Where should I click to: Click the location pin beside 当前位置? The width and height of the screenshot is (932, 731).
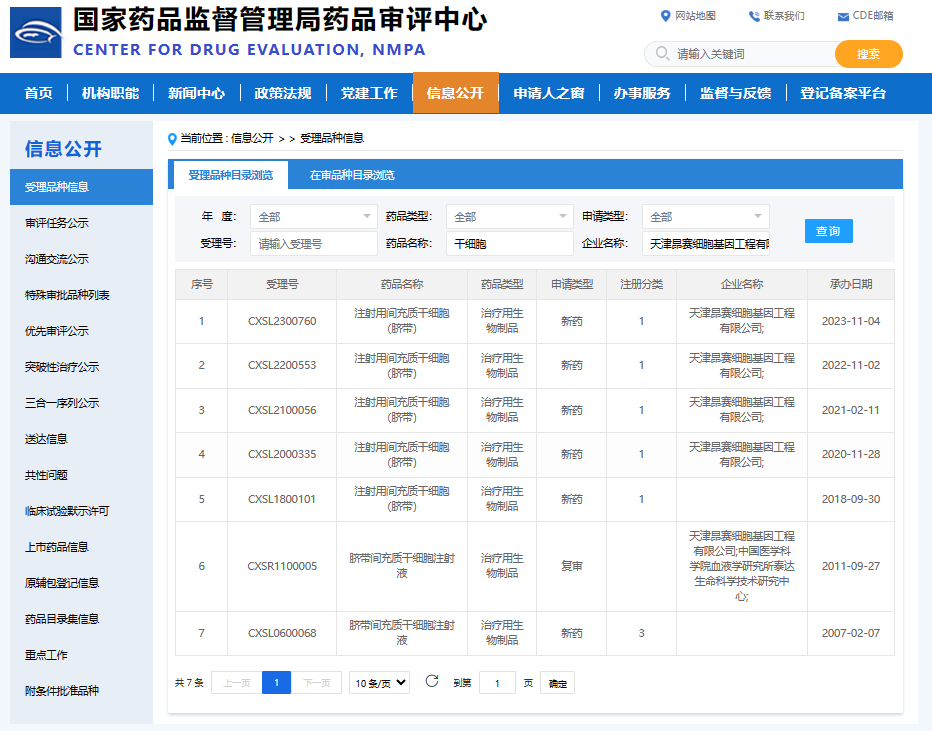click(173, 138)
